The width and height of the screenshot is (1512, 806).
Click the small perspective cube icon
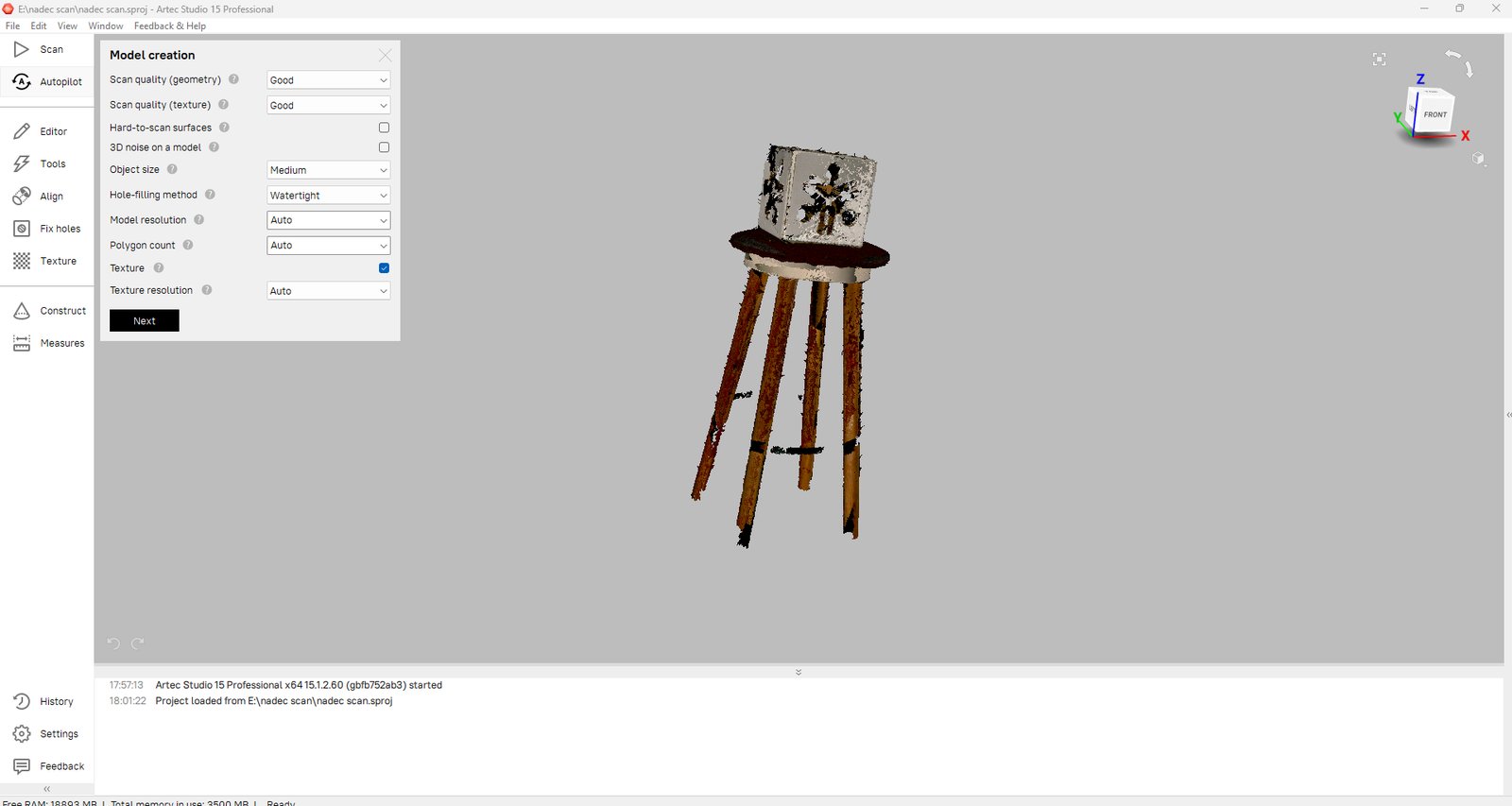(1479, 159)
